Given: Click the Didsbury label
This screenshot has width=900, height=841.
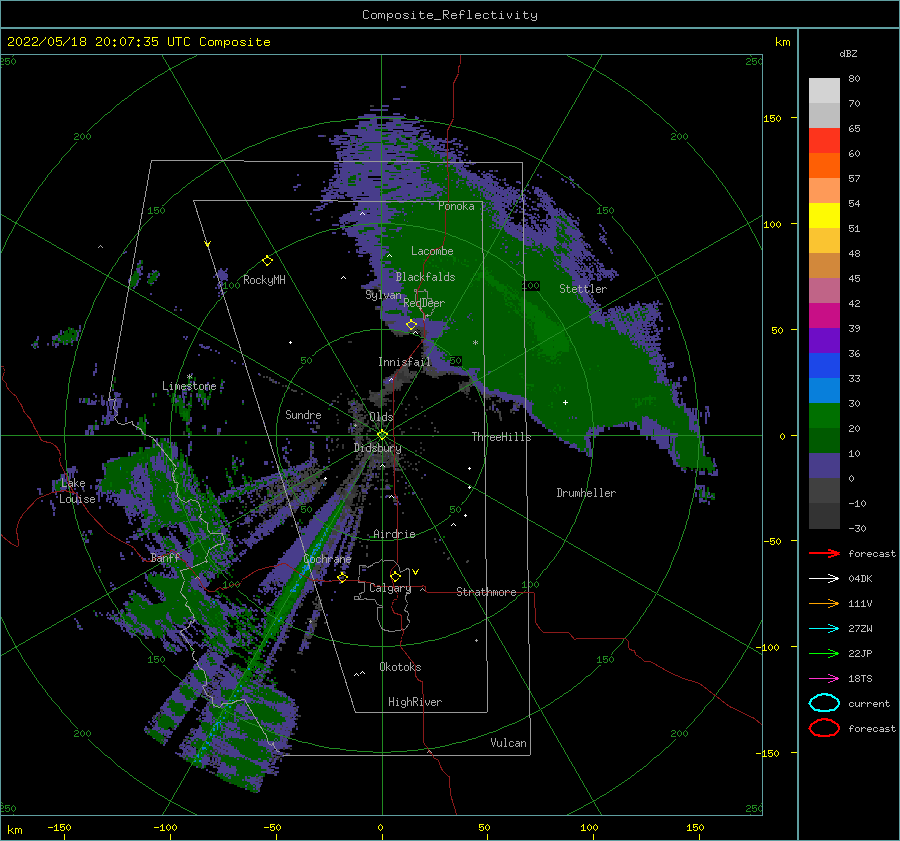Looking at the screenshot, I should point(378,448).
